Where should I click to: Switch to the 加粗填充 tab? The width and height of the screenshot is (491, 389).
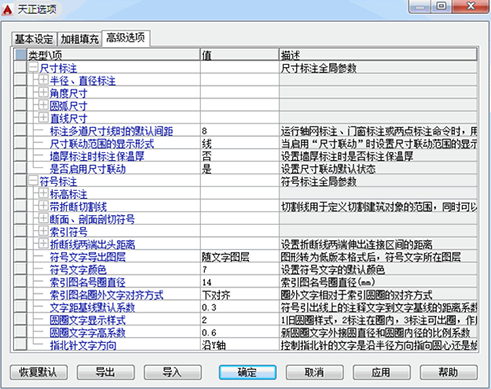pos(79,39)
